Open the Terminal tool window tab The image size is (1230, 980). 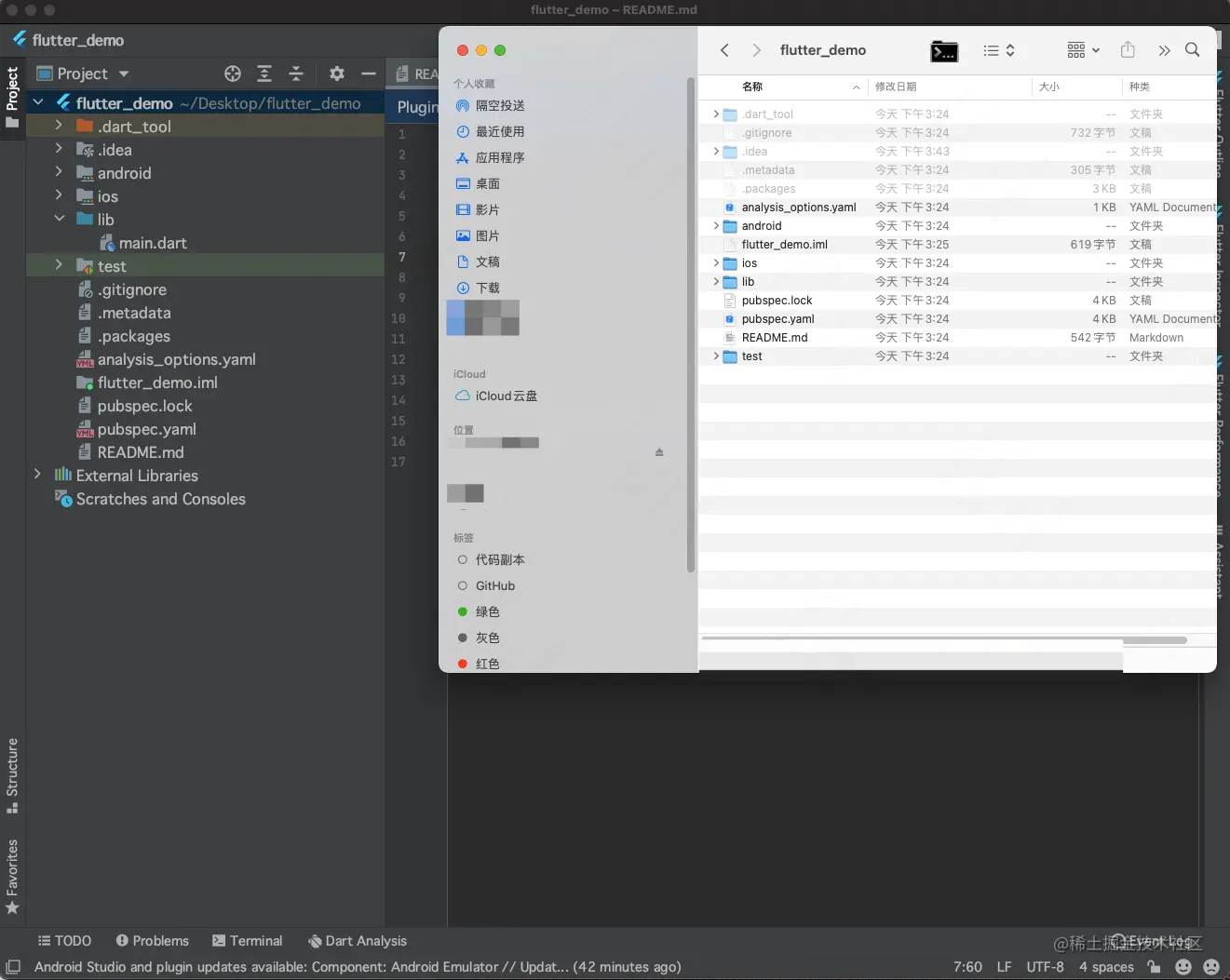[247, 941]
